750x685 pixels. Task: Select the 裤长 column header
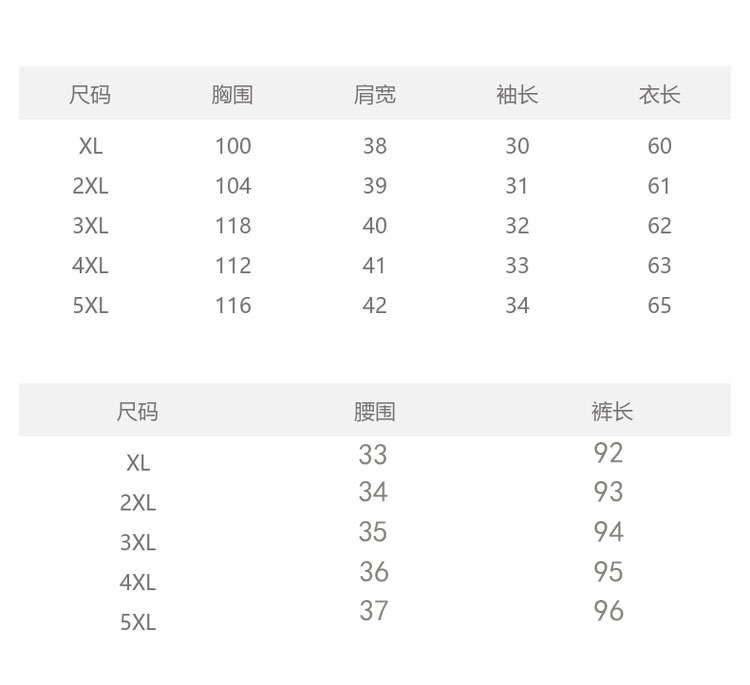pyautogui.click(x=611, y=412)
